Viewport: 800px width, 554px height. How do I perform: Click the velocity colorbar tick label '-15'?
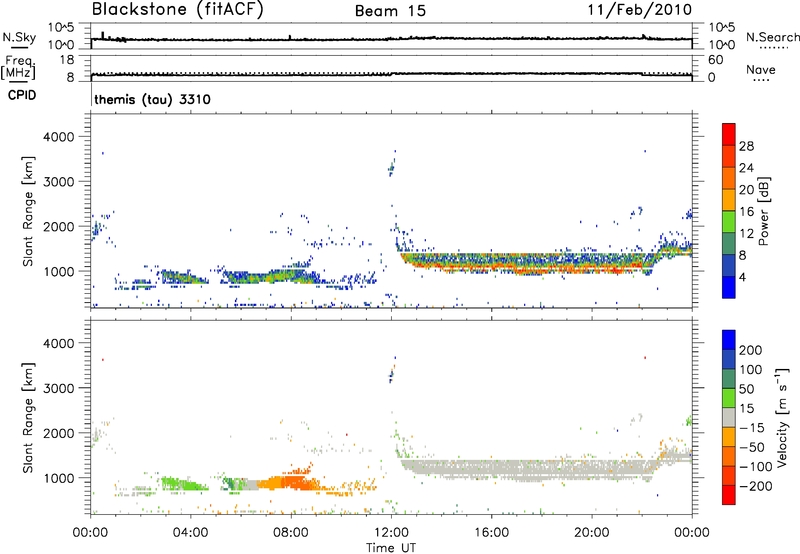click(752, 427)
